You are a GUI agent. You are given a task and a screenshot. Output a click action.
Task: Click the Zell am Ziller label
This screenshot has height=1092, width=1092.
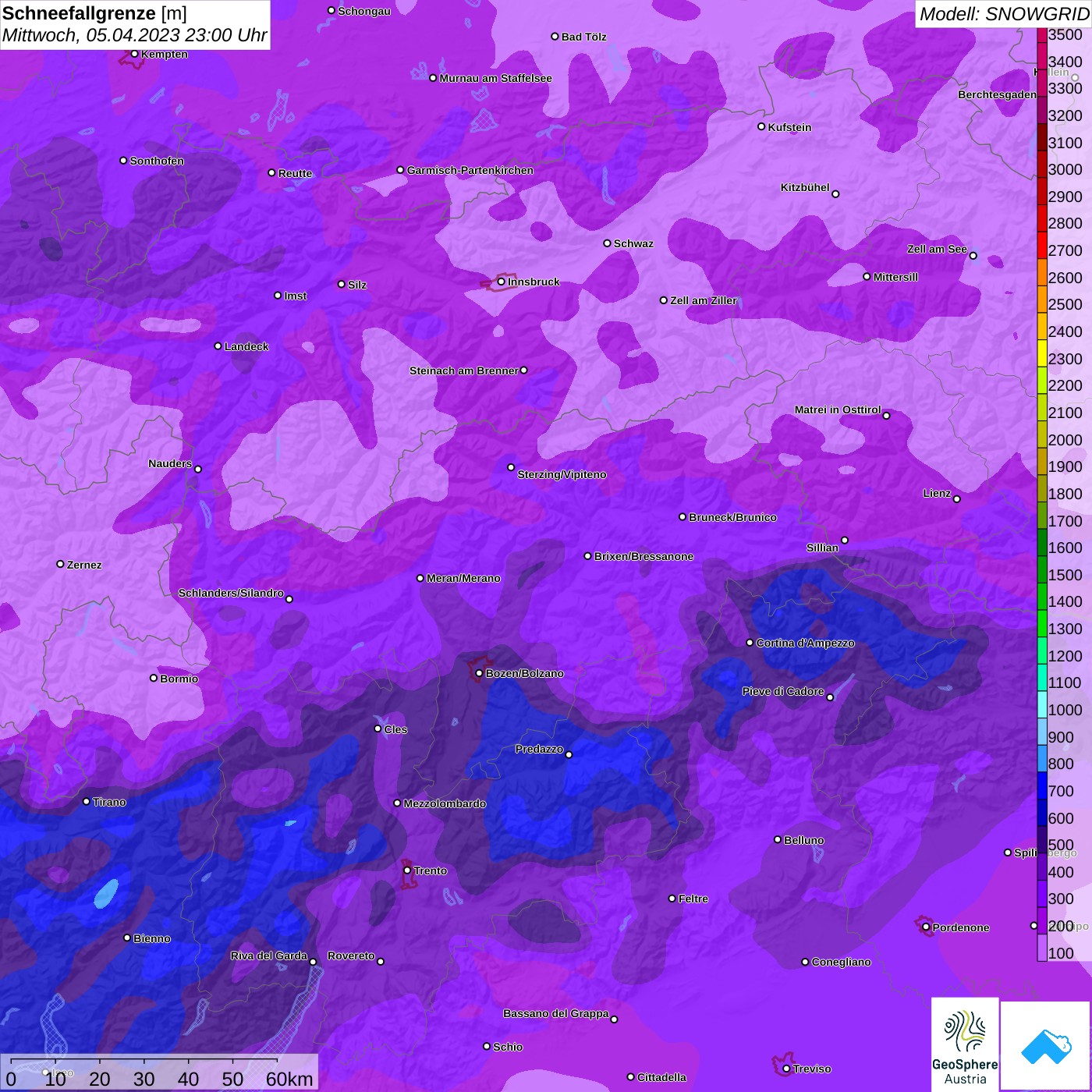click(x=704, y=300)
